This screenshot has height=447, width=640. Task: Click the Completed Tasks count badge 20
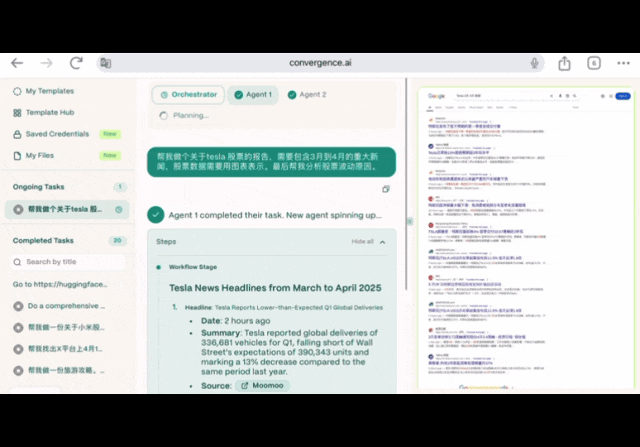[x=118, y=240]
